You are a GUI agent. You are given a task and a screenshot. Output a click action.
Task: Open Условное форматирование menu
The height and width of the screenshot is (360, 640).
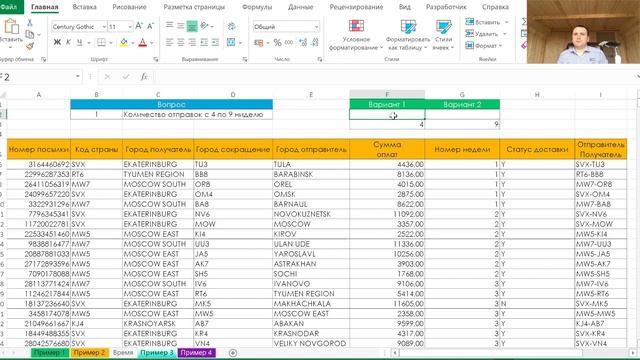pos(356,35)
